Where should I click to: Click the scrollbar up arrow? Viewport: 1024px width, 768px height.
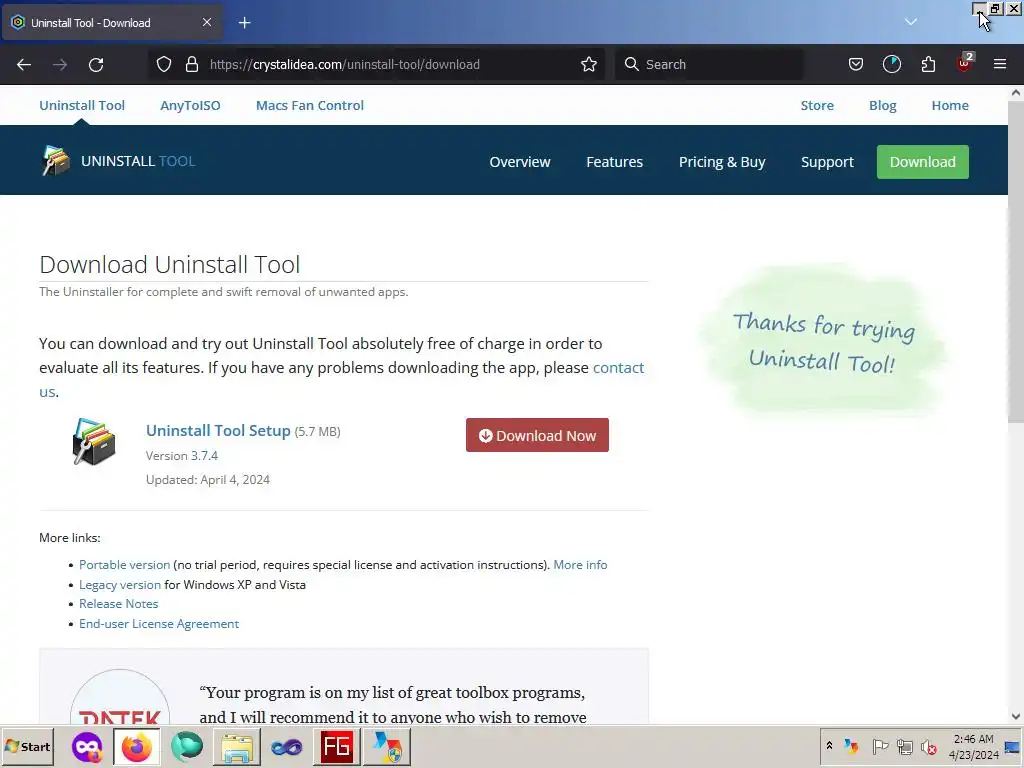point(1016,93)
